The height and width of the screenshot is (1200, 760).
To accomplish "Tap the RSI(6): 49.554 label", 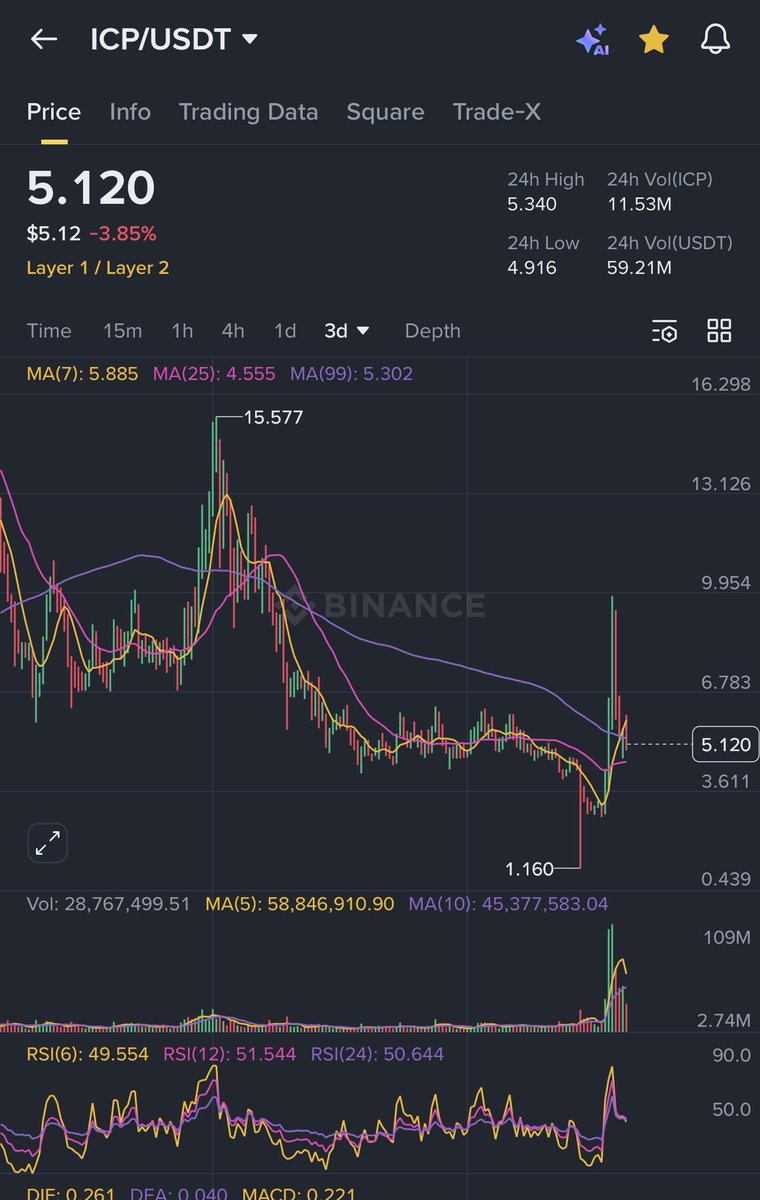I will [x=88, y=1054].
